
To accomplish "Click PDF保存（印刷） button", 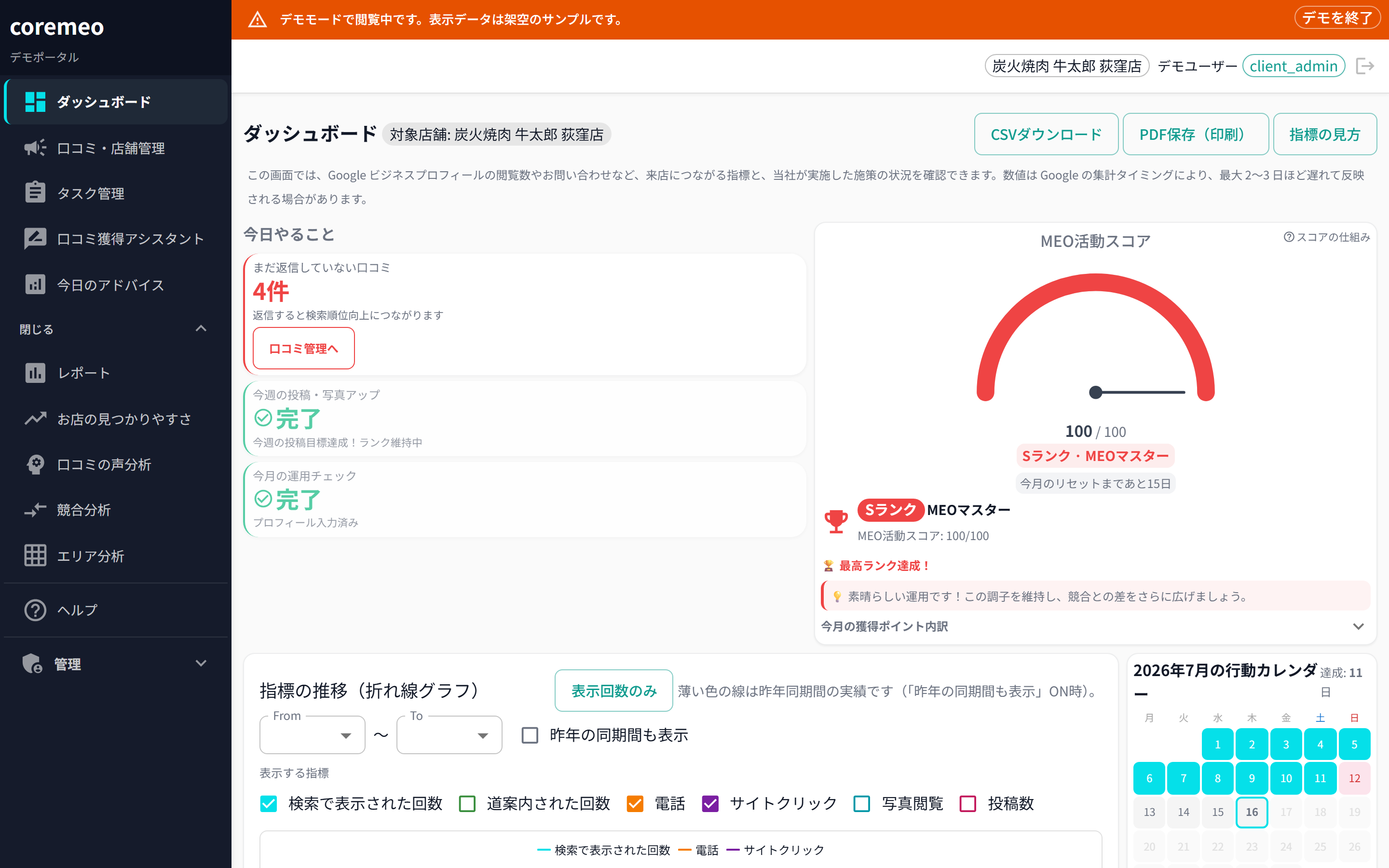I will tap(1195, 135).
